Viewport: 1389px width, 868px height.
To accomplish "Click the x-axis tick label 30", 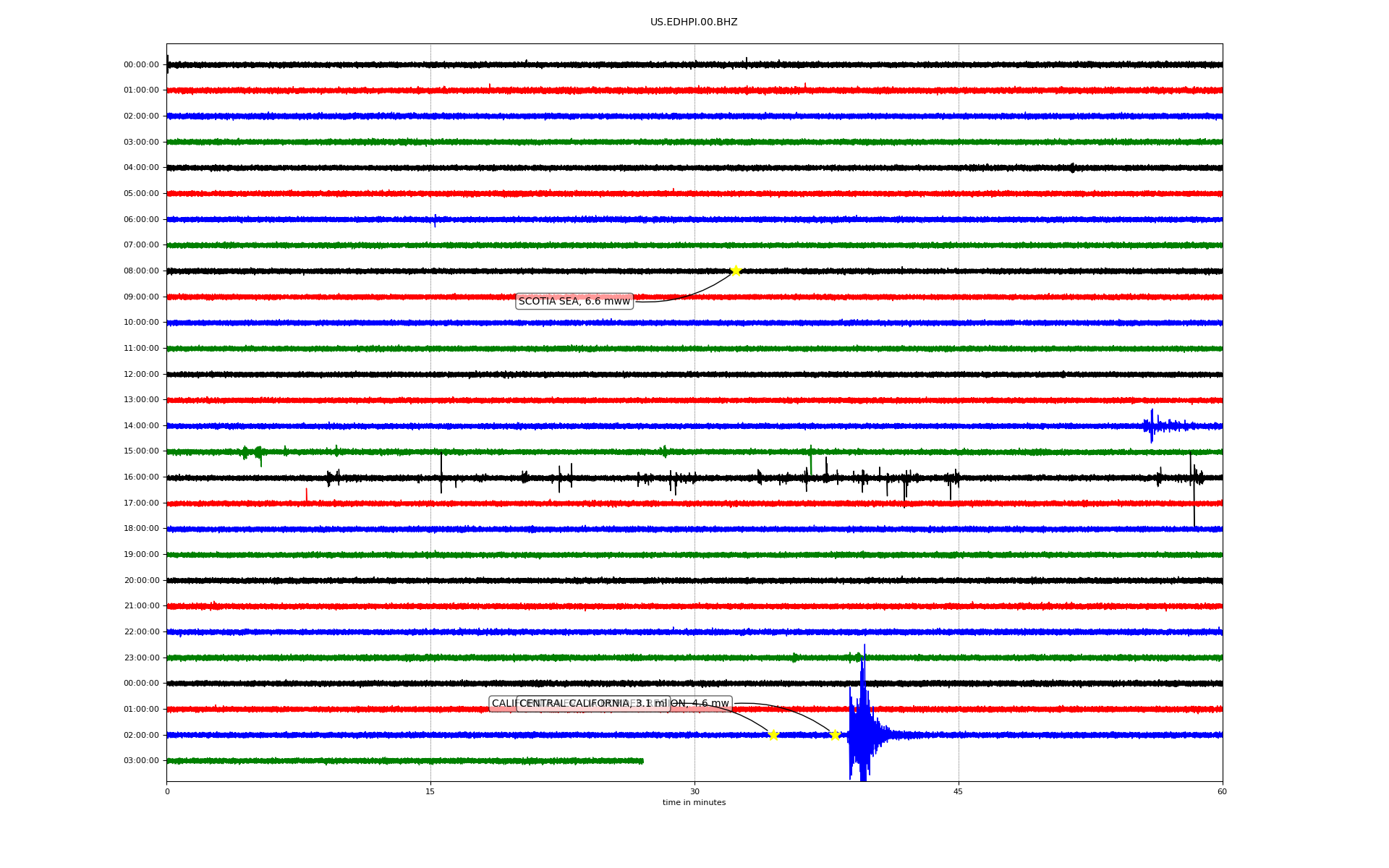I will pyautogui.click(x=694, y=791).
